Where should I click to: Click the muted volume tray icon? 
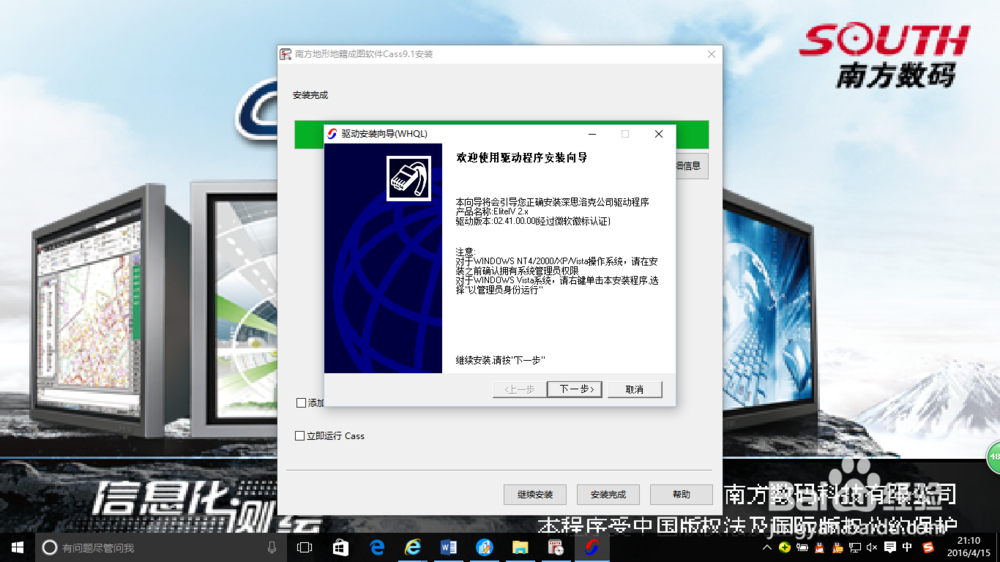tap(872, 547)
